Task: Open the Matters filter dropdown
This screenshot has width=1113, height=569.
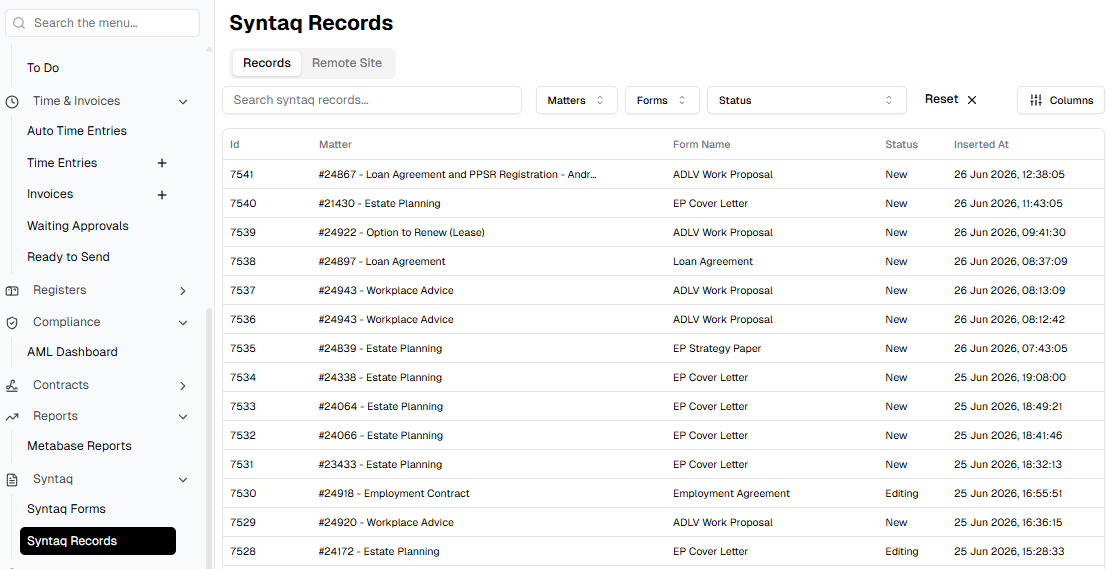Action: [x=576, y=100]
